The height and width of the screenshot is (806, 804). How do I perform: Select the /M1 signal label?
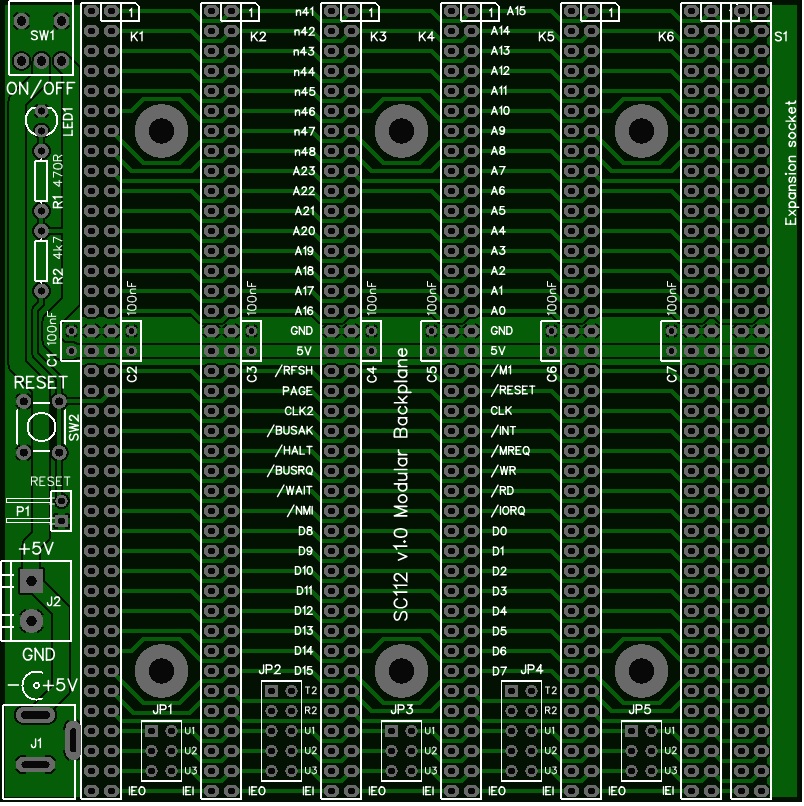tap(501, 370)
